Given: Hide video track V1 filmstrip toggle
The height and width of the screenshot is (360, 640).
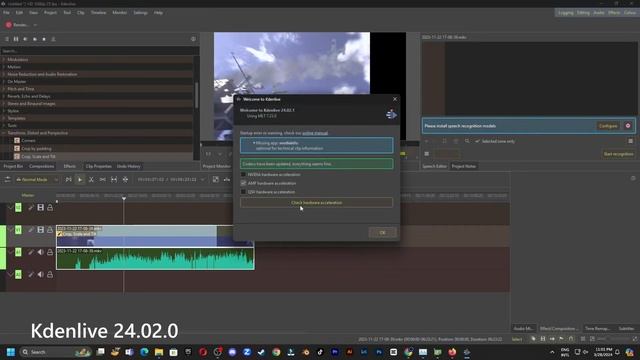Looking at the screenshot, I should (x=40, y=230).
